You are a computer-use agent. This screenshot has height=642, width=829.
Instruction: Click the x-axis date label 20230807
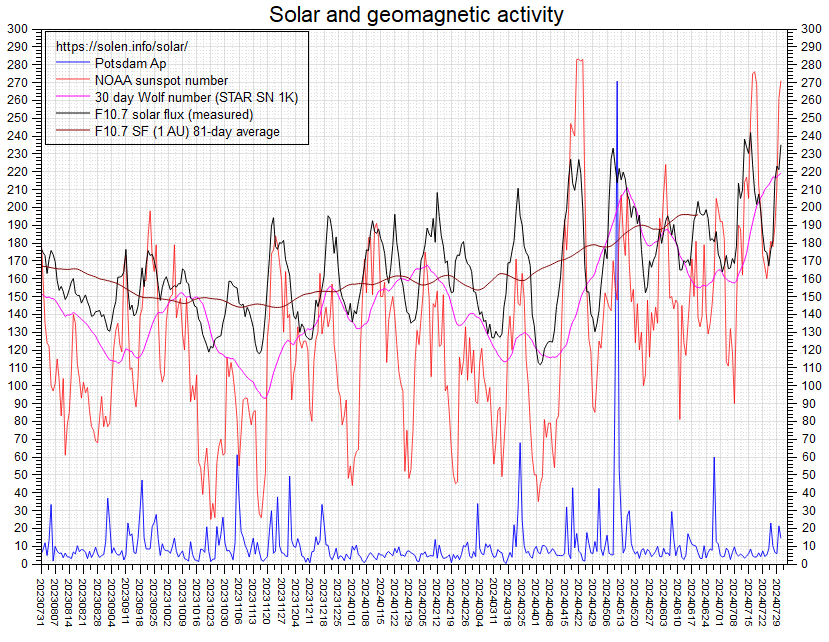pyautogui.click(x=56, y=602)
